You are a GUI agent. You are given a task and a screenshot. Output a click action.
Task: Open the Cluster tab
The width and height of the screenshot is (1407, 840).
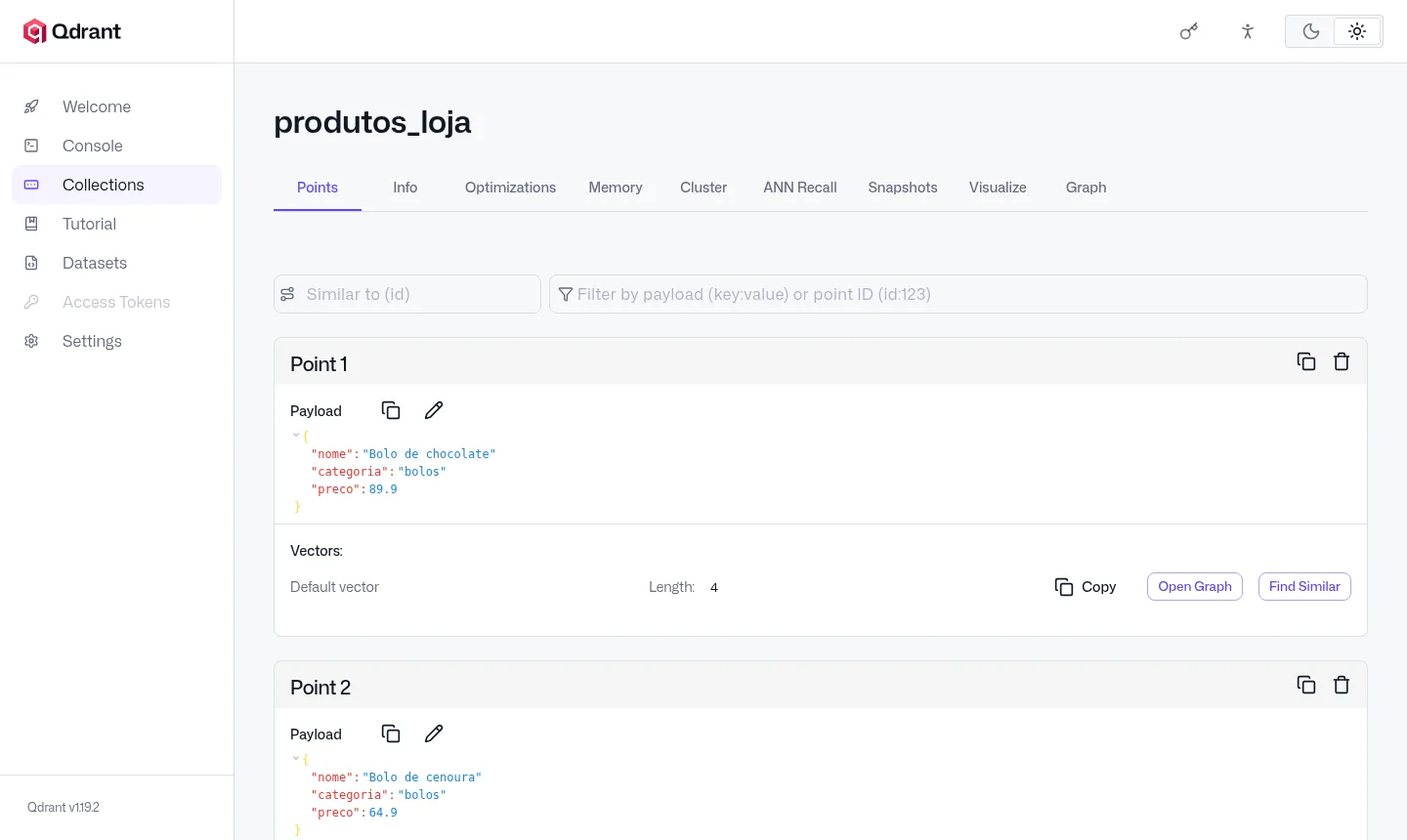point(703,188)
